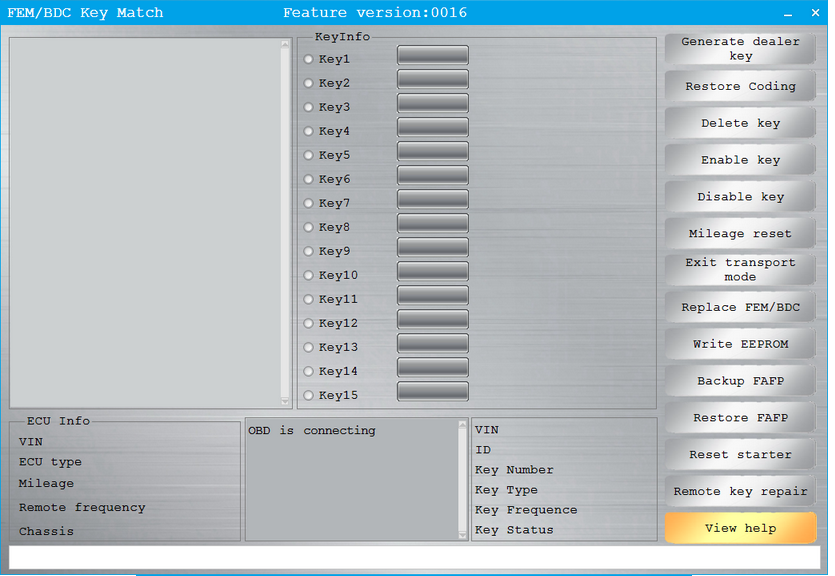Click the 'Key Type' label

(506, 490)
